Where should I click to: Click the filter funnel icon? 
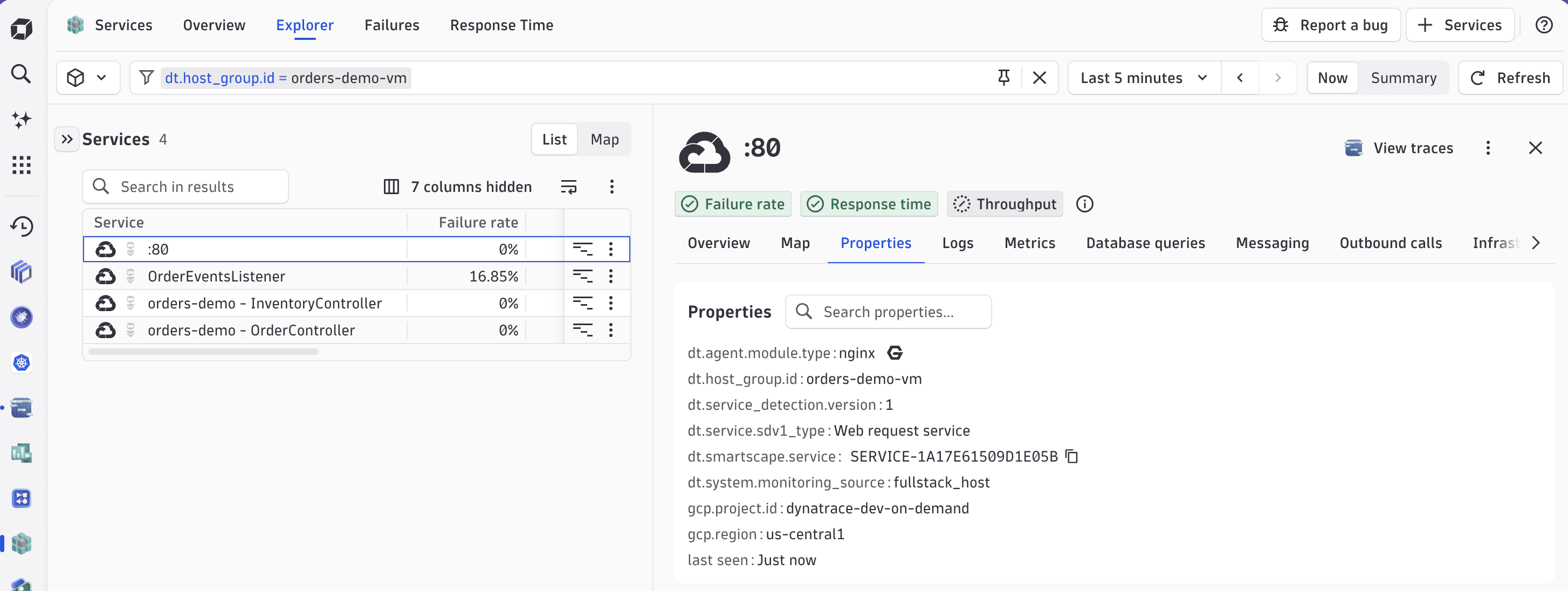(146, 77)
